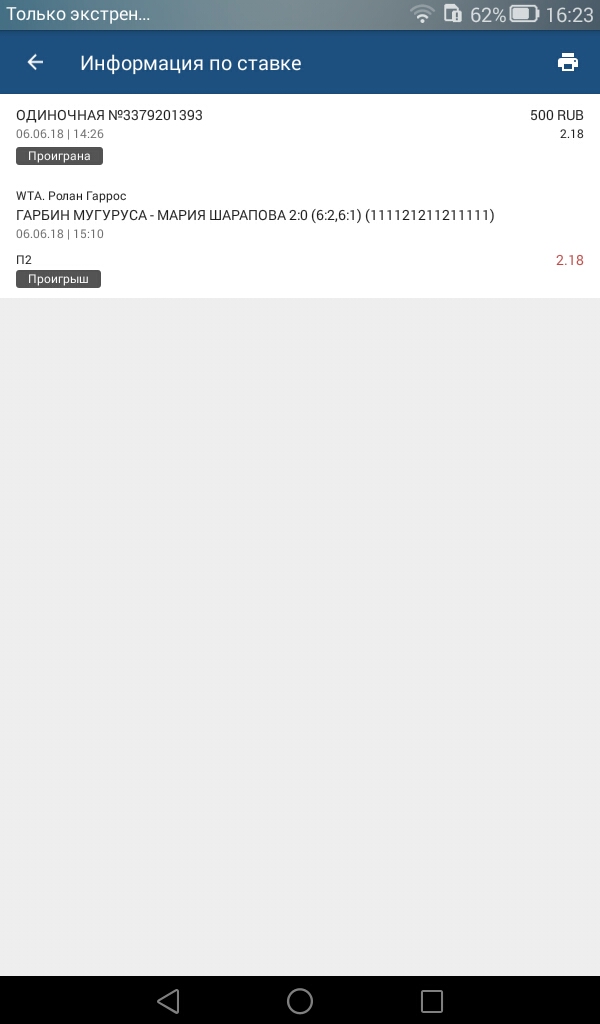Tap the bet placement time 06.06.18 | 14:26
The width and height of the screenshot is (600, 1024).
[x=60, y=134]
